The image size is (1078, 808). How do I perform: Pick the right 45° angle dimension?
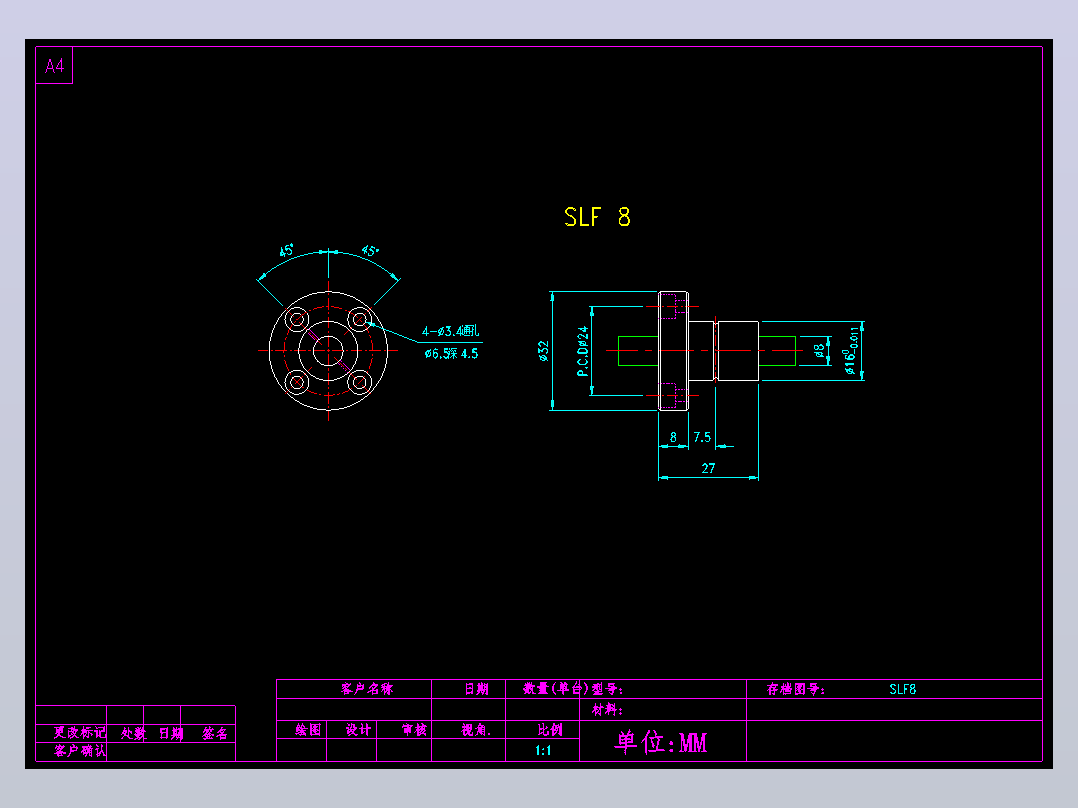click(x=370, y=250)
